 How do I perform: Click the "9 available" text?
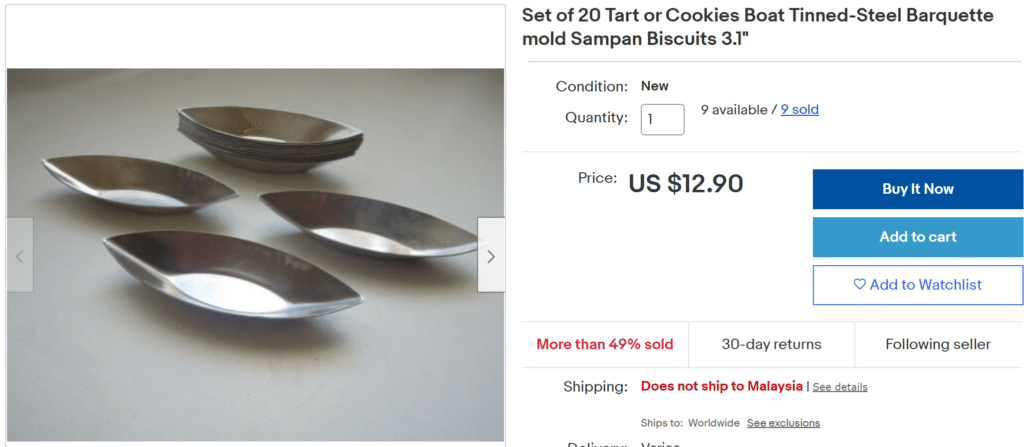[x=733, y=110]
